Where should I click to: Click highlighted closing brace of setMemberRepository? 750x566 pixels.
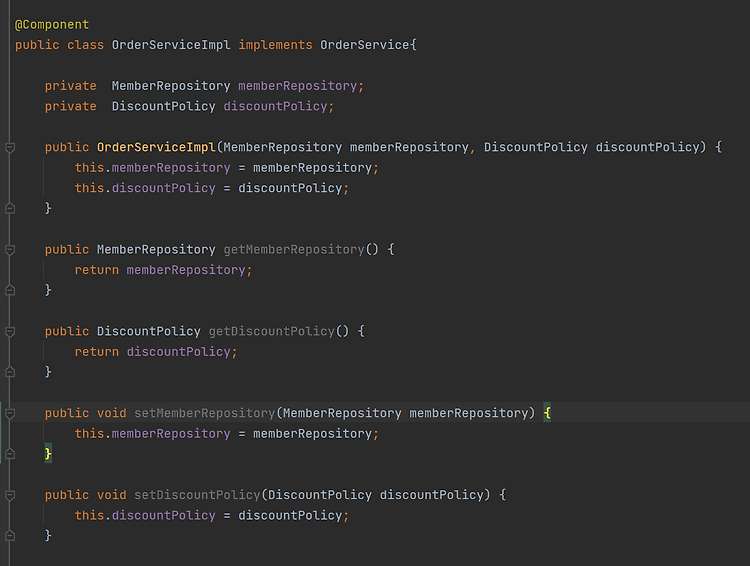tap(48, 454)
